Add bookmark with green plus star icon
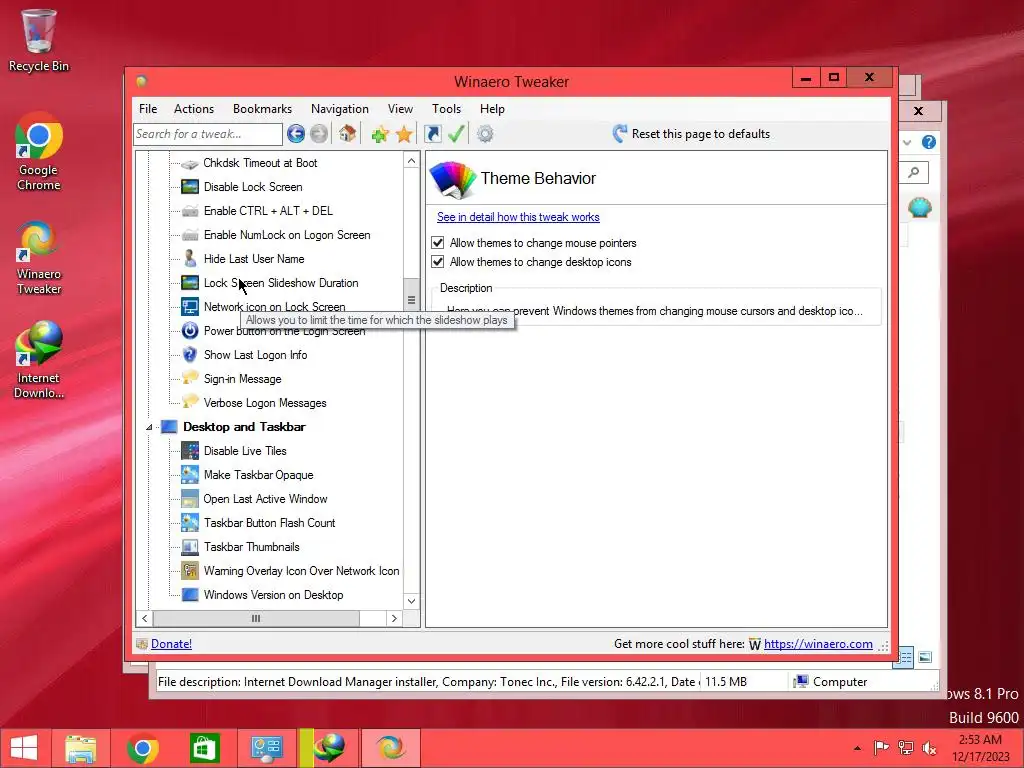This screenshot has height=768, width=1024. [x=380, y=135]
